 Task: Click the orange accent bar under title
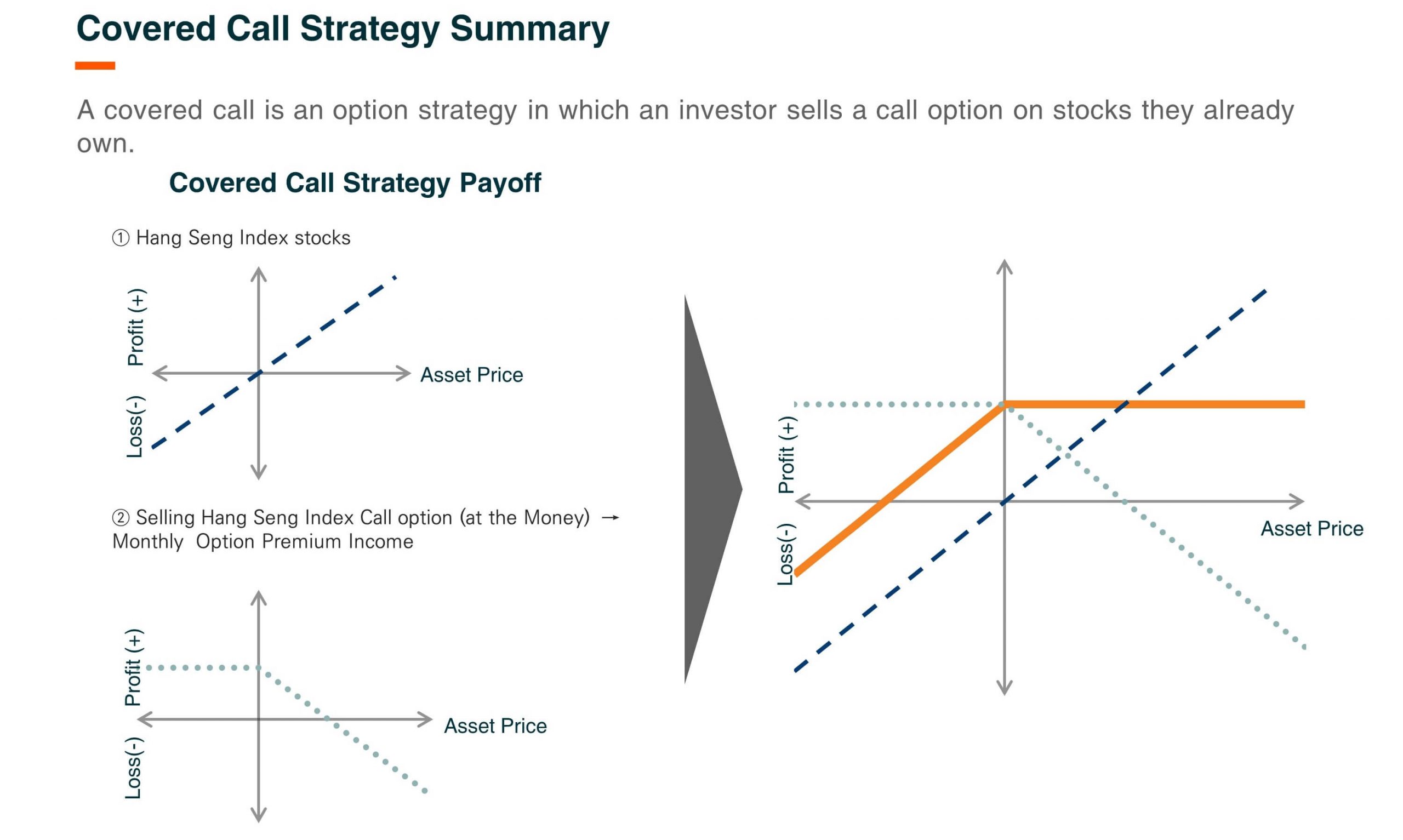(95, 66)
